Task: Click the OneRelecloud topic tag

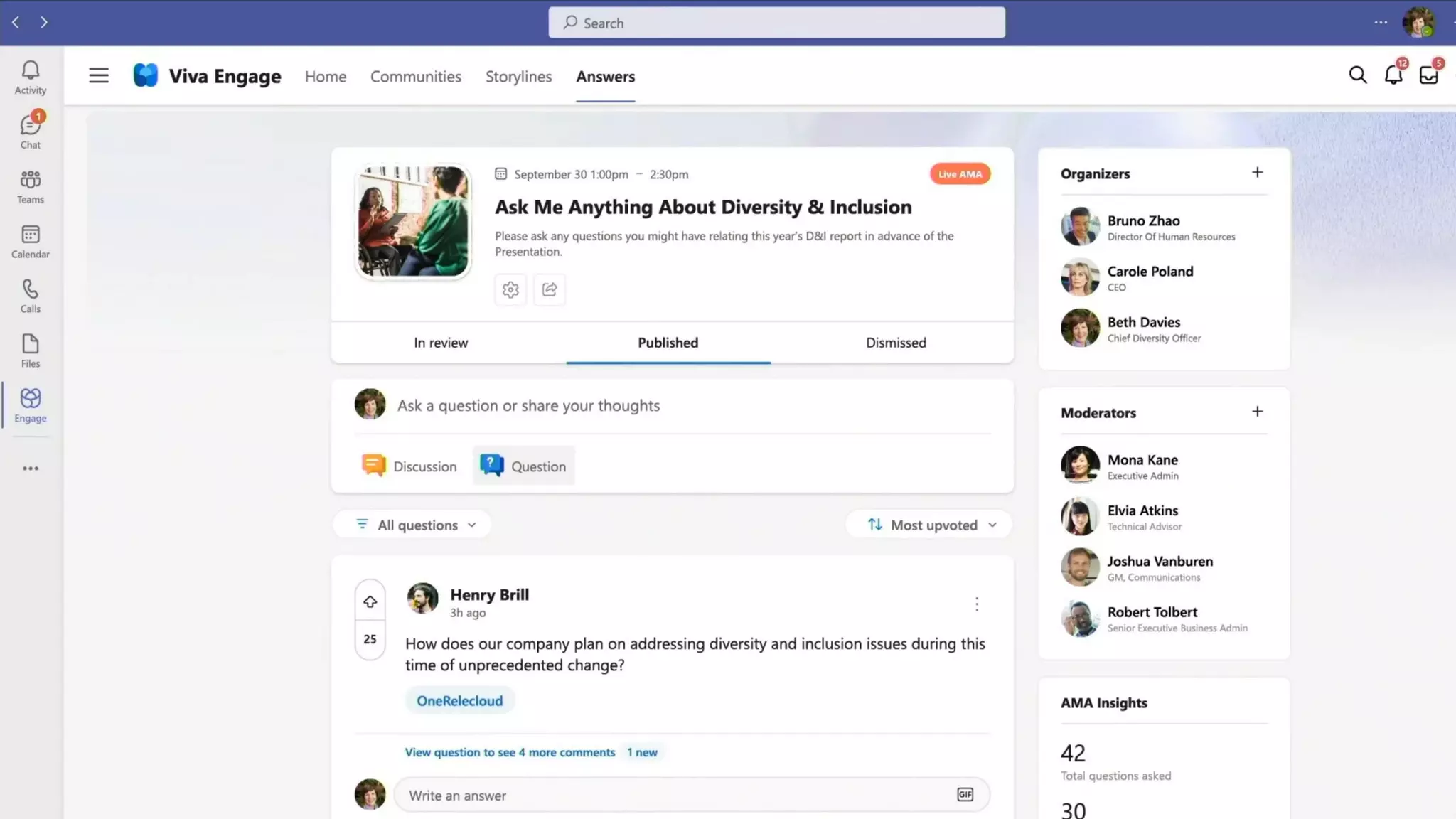Action: coord(459,701)
